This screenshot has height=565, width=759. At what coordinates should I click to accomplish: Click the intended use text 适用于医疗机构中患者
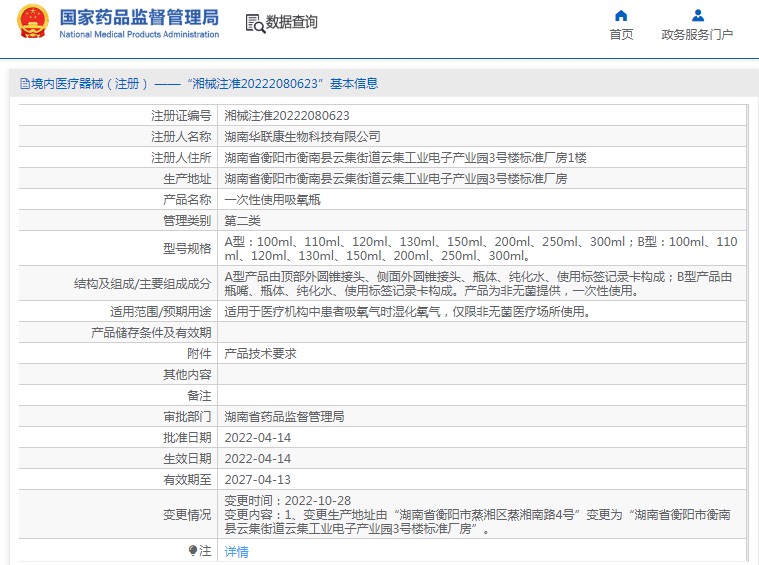click(x=408, y=311)
